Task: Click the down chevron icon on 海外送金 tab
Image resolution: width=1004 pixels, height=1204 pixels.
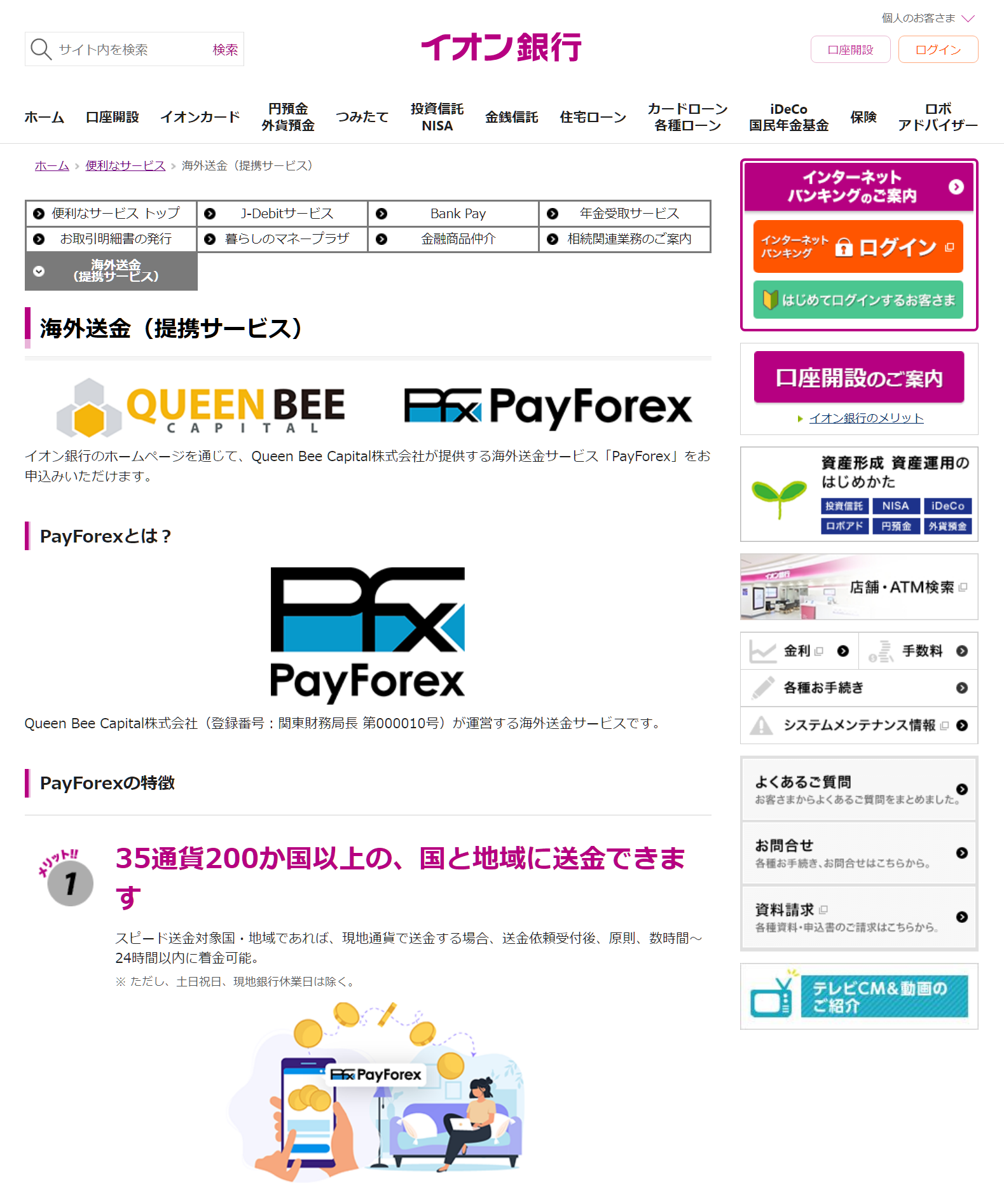Action: coord(39,271)
